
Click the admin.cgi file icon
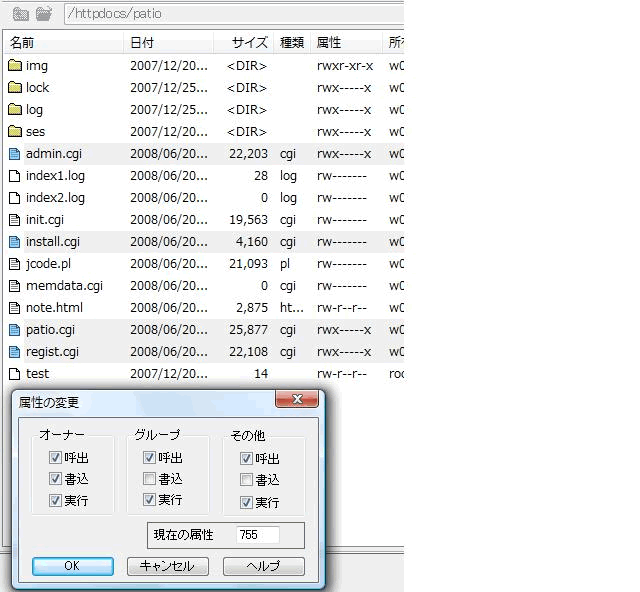tap(15, 154)
